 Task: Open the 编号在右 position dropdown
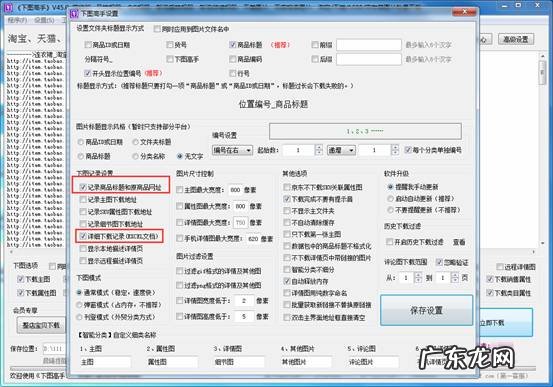click(232, 150)
